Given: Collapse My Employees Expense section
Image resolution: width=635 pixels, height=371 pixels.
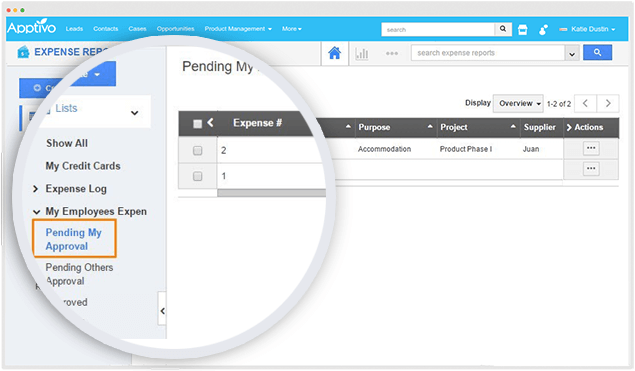Looking at the screenshot, I should click(x=36, y=211).
